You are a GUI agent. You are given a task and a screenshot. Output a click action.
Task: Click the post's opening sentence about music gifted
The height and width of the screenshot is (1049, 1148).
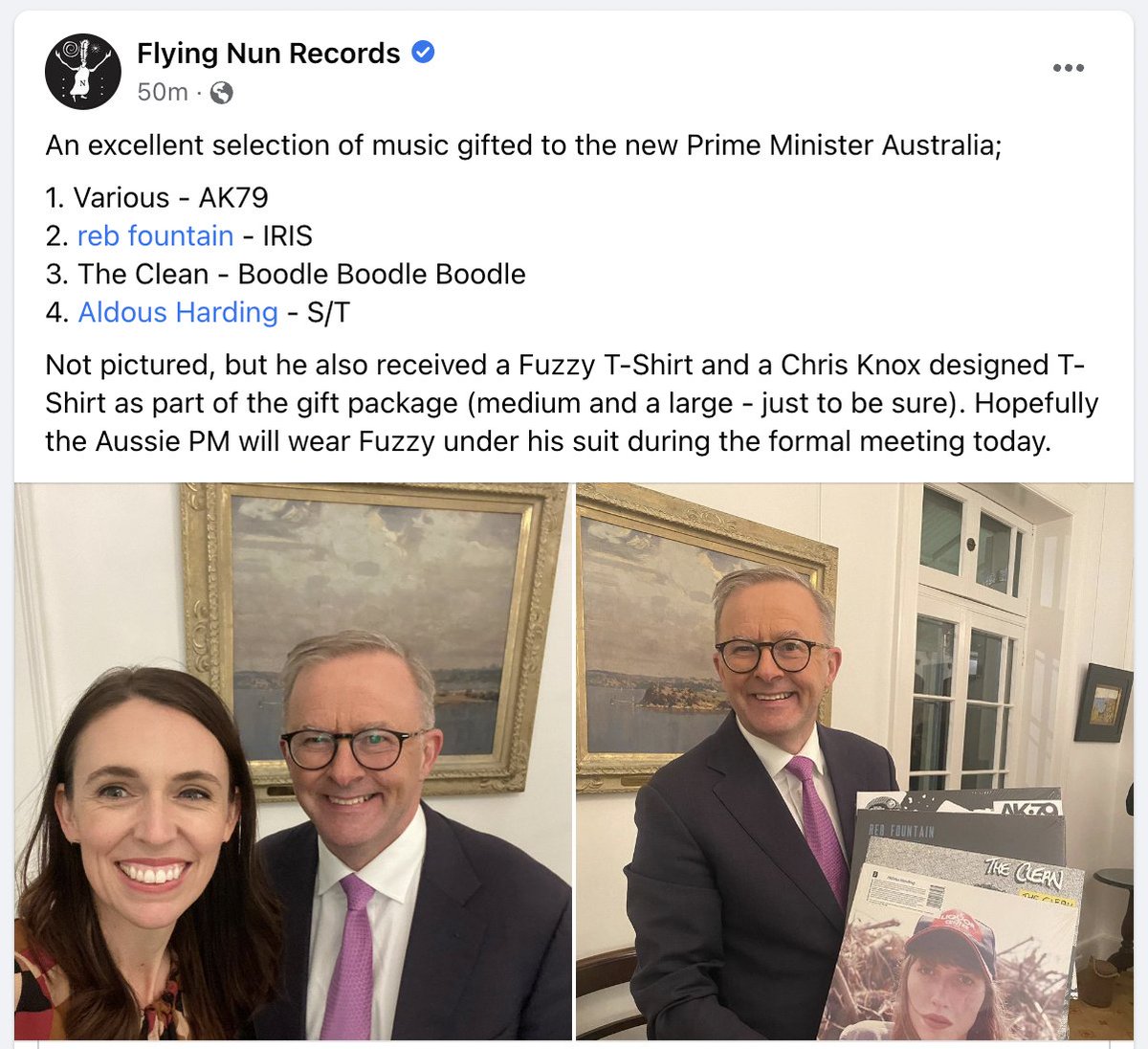(x=523, y=145)
